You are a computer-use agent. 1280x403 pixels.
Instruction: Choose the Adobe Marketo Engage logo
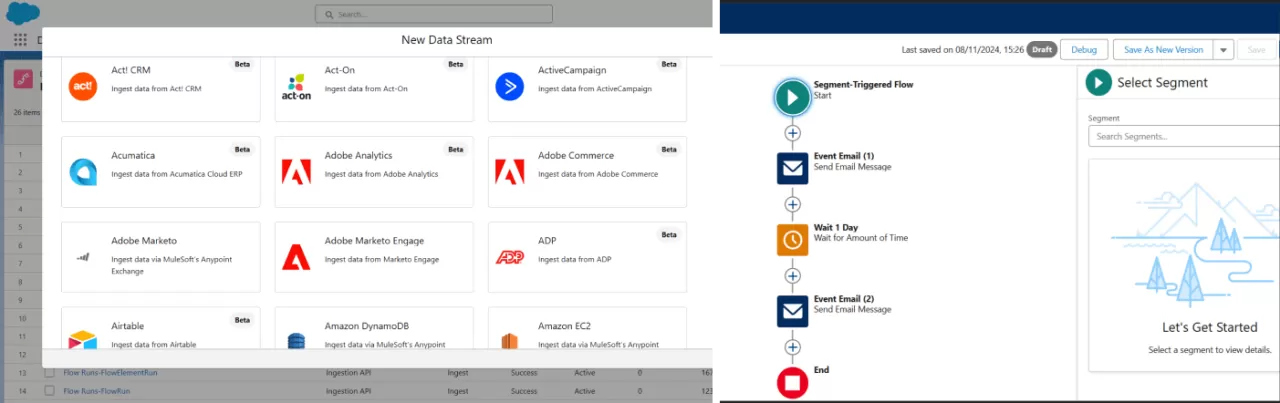click(x=296, y=257)
